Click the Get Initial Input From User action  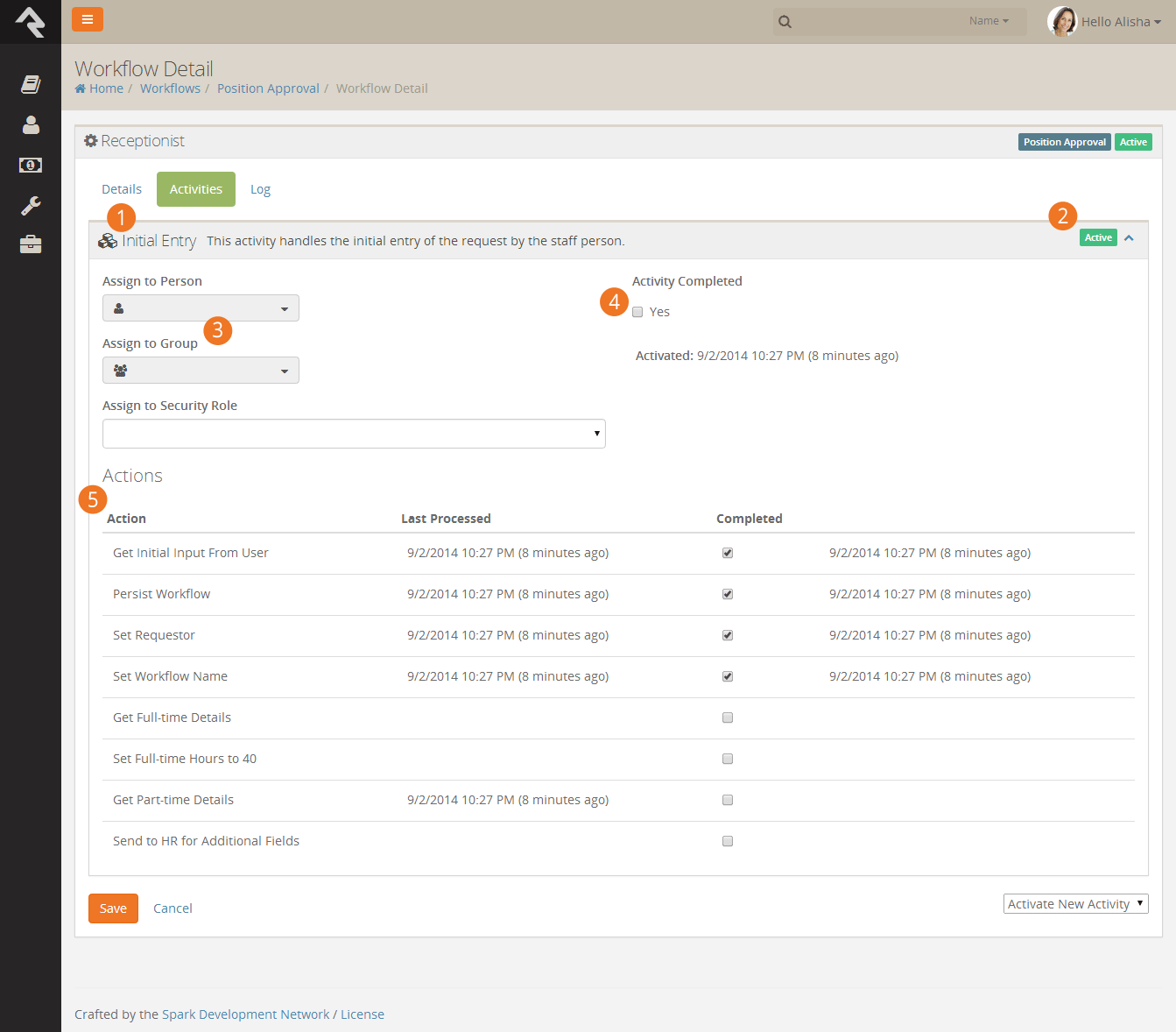point(191,553)
